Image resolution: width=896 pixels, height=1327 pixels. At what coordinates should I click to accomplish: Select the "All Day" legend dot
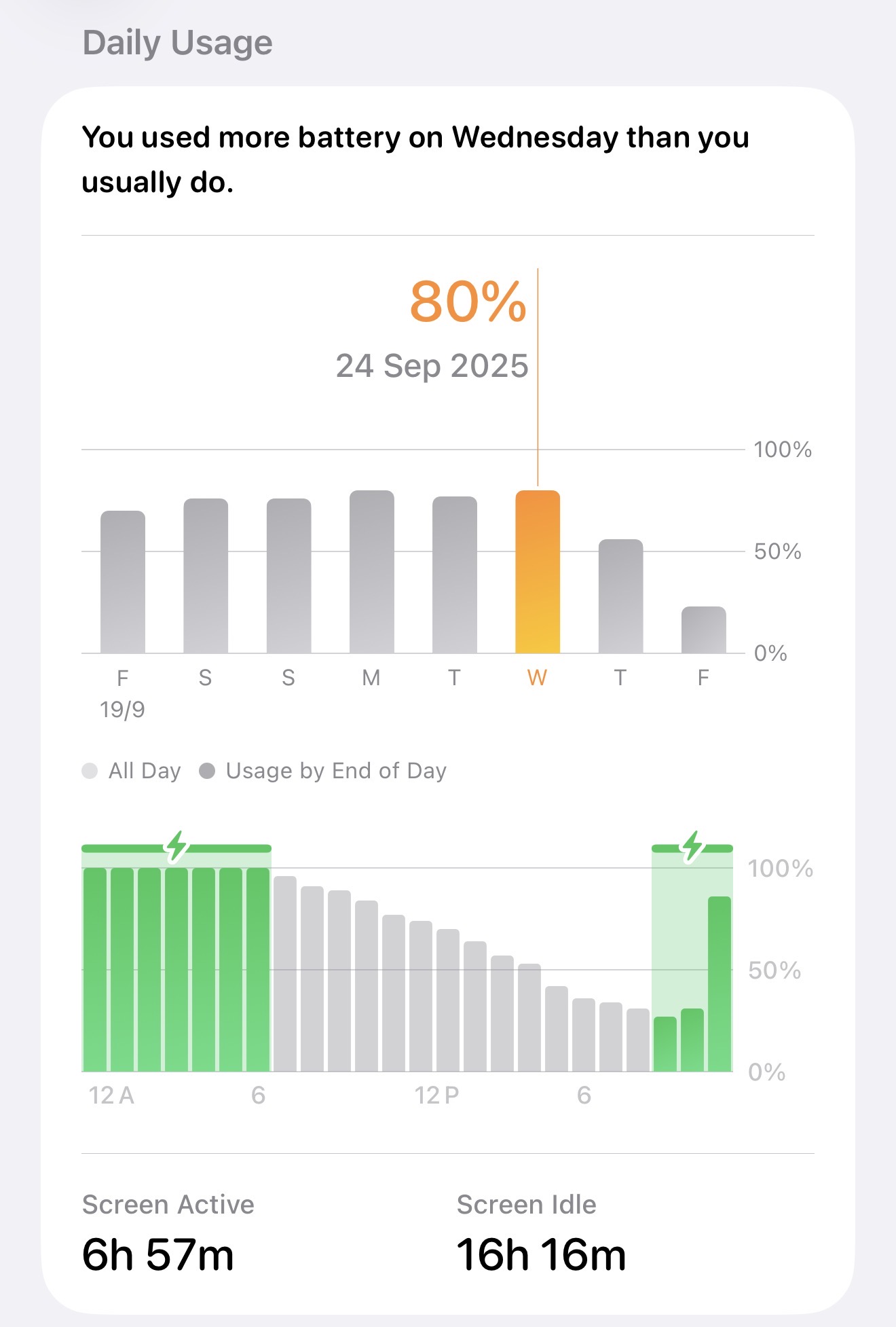point(90,771)
